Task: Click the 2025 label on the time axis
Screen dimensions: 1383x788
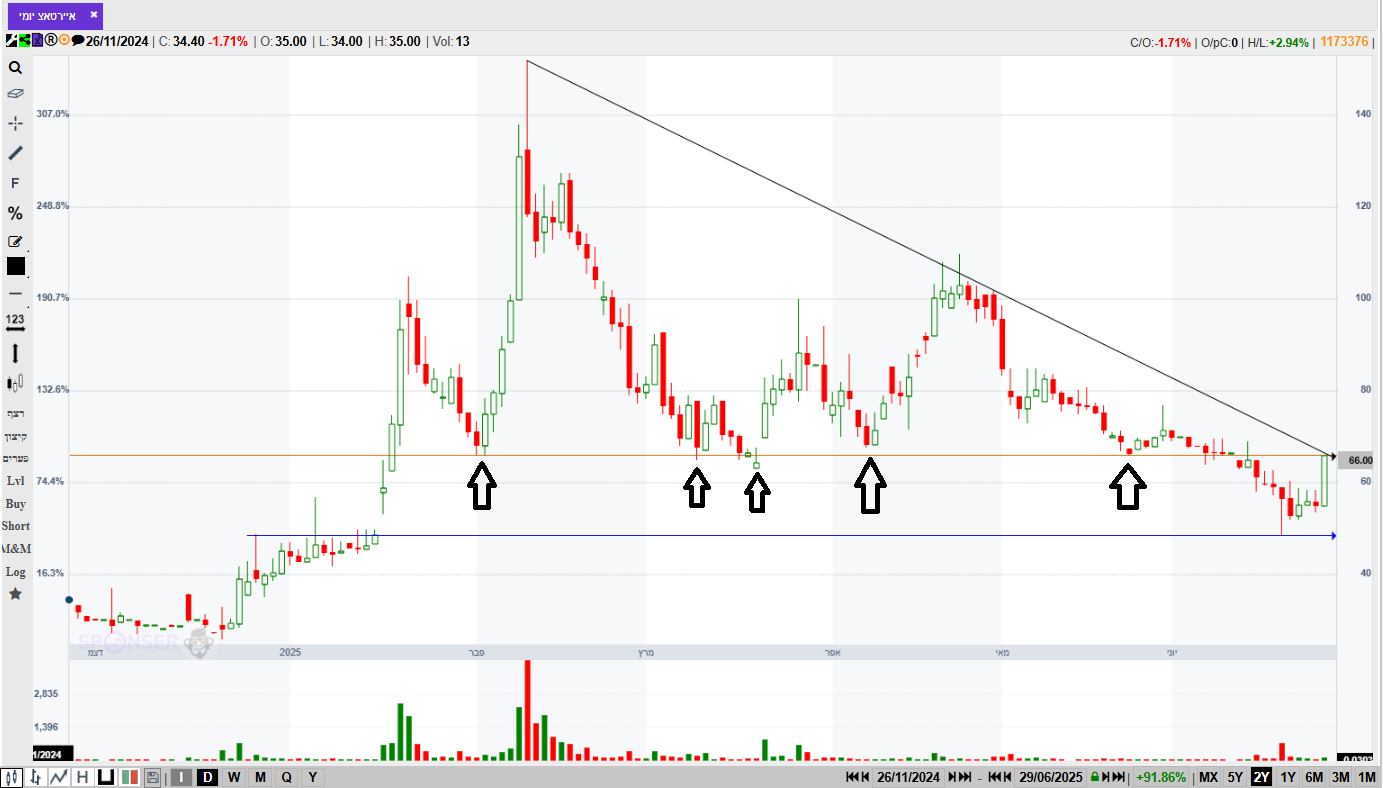Action: [290, 653]
